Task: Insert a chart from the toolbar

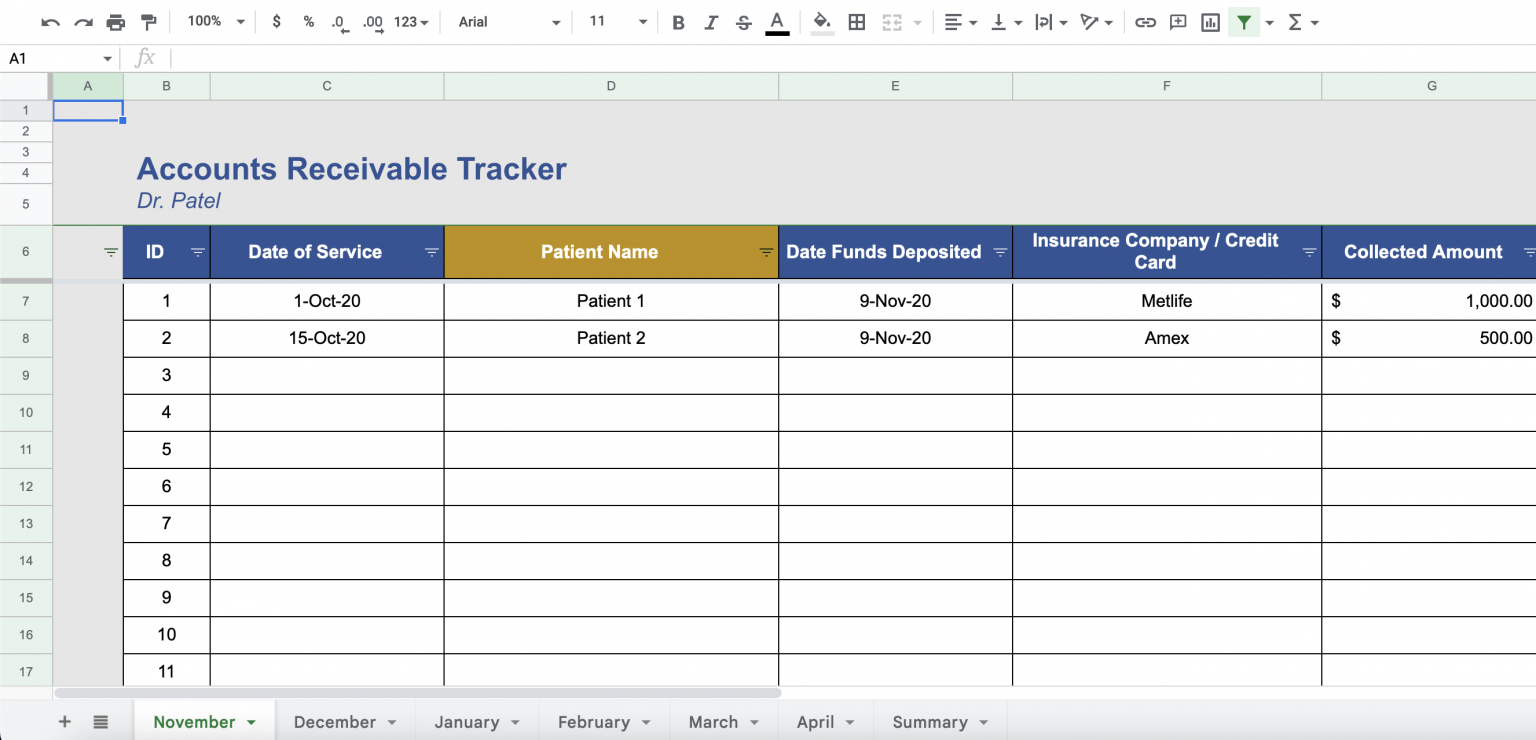Action: (x=1210, y=21)
